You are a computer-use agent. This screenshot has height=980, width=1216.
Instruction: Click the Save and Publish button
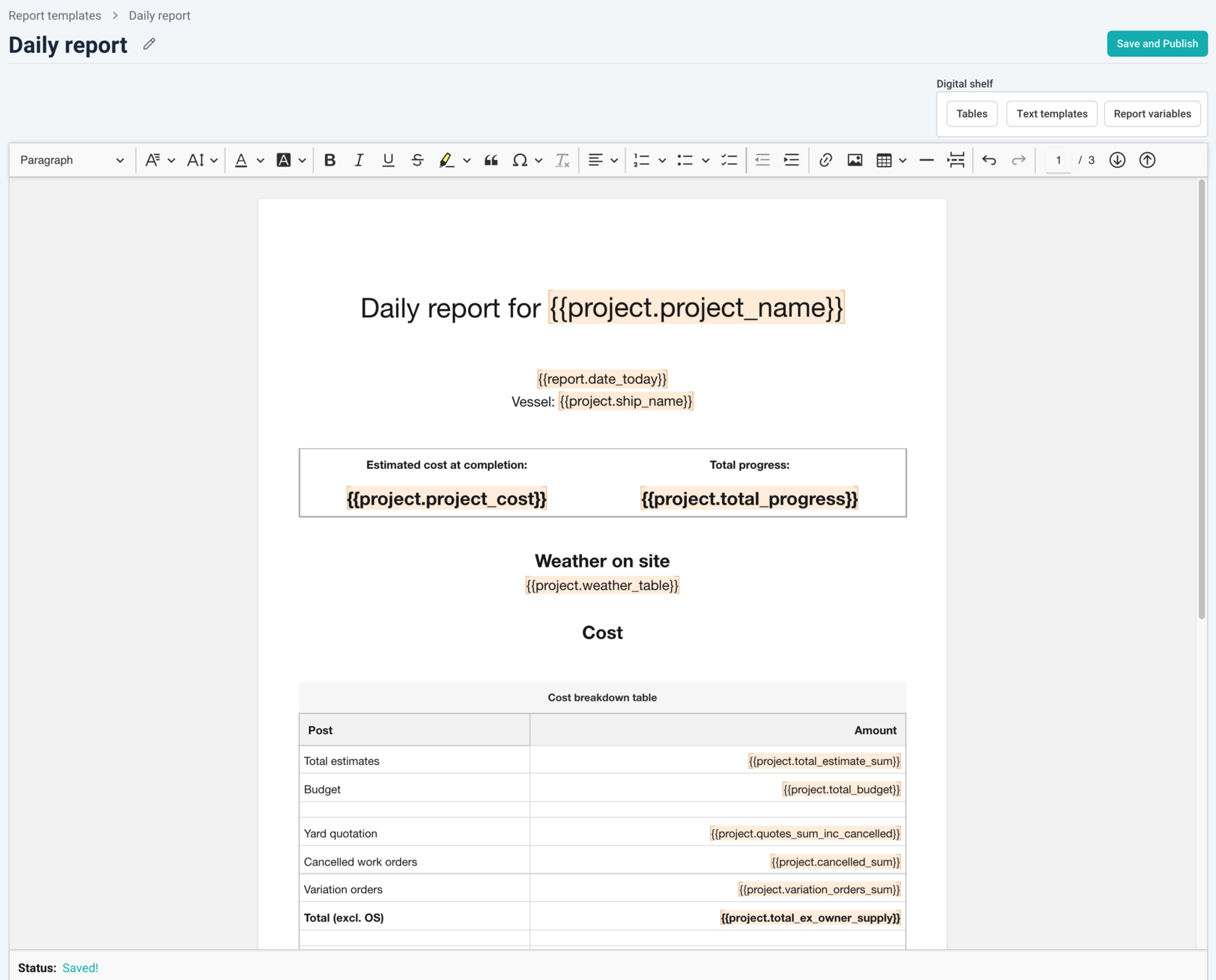(x=1157, y=43)
